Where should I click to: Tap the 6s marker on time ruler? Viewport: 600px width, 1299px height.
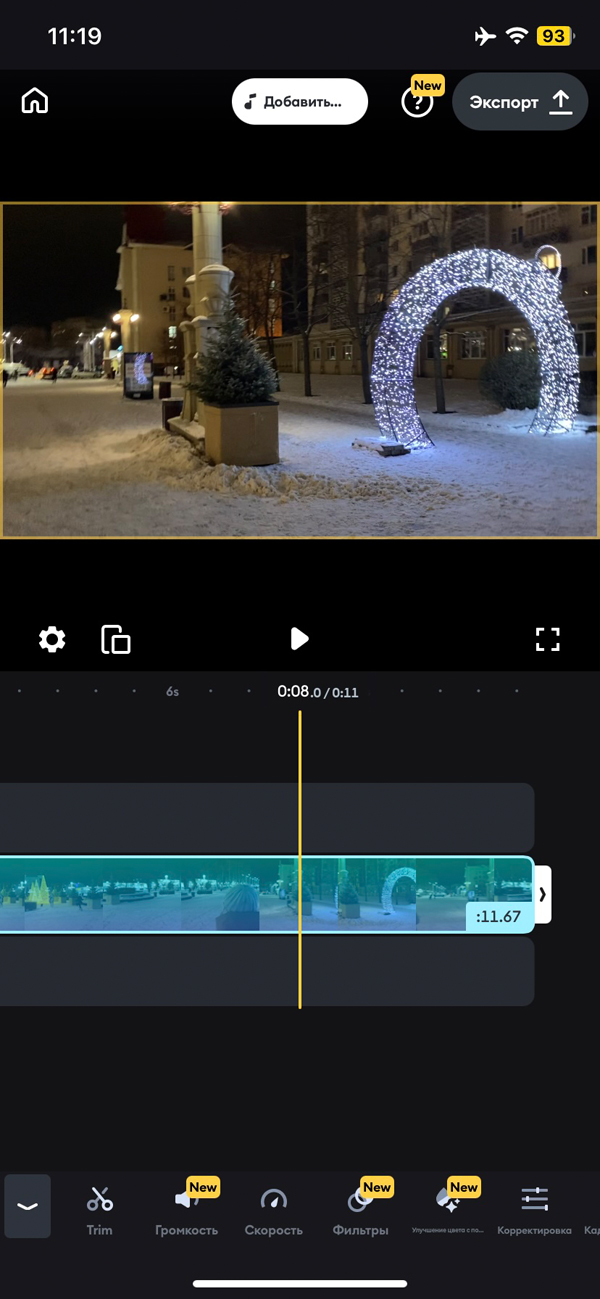point(173,692)
